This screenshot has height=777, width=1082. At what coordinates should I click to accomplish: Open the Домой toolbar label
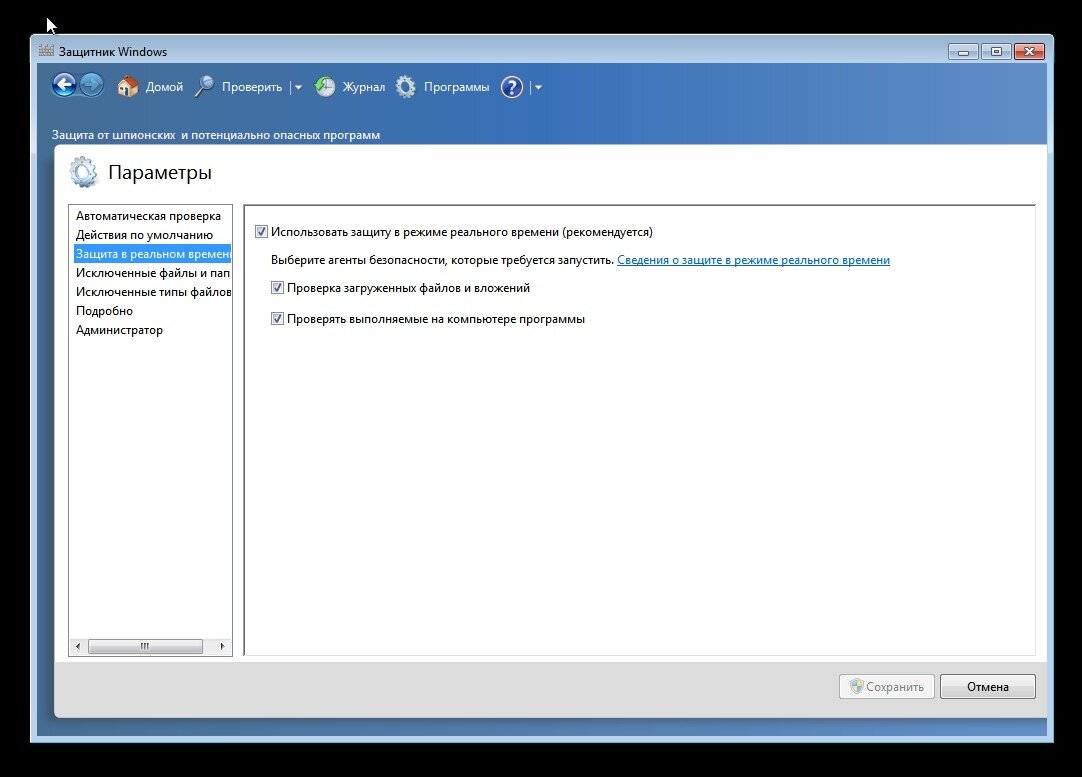(x=164, y=87)
